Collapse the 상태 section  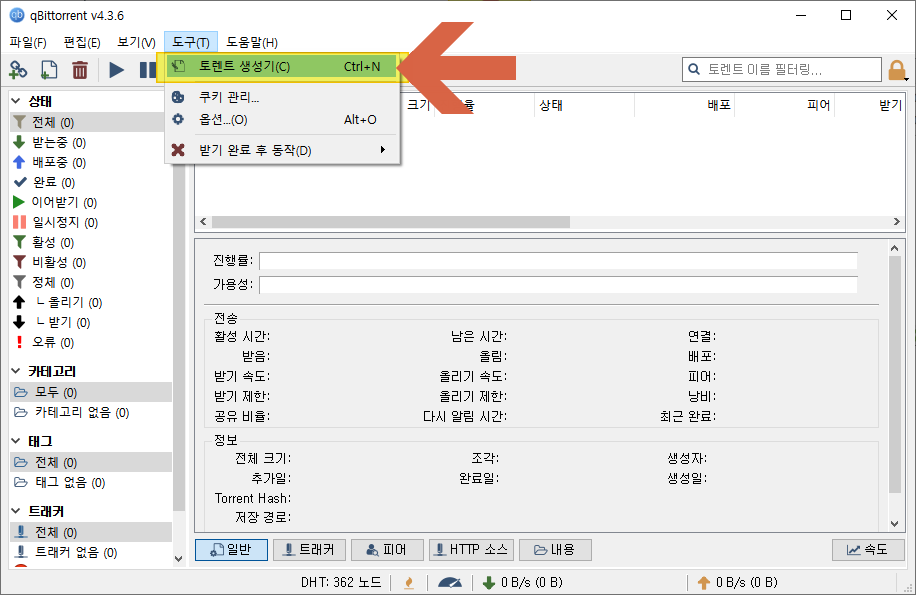(x=16, y=101)
